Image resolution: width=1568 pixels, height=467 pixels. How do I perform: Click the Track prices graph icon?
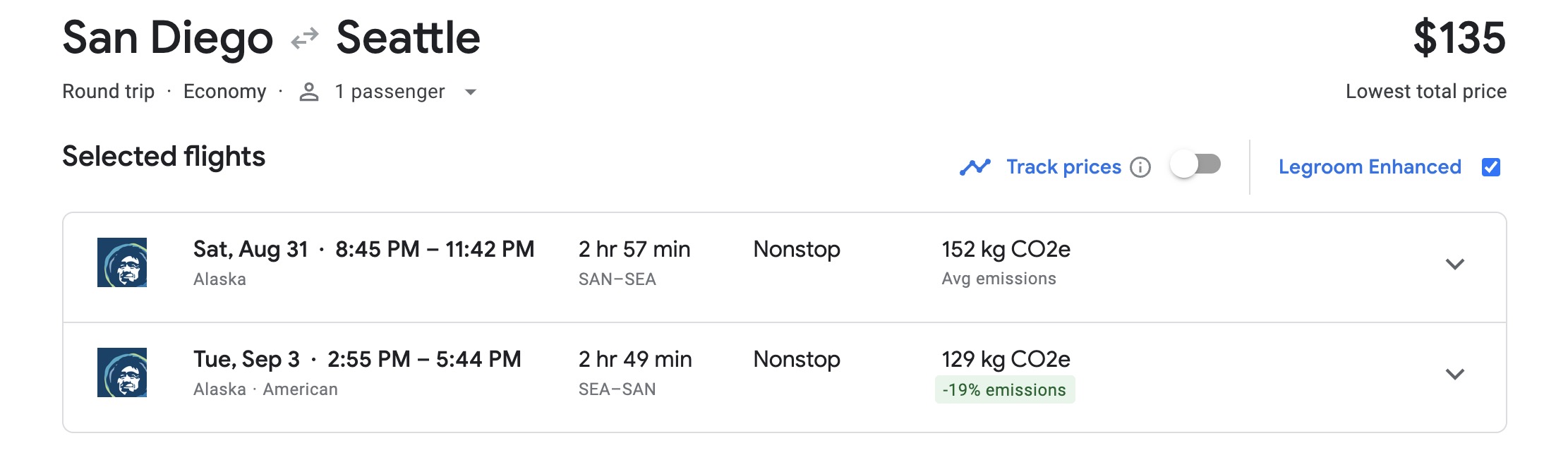coord(975,167)
